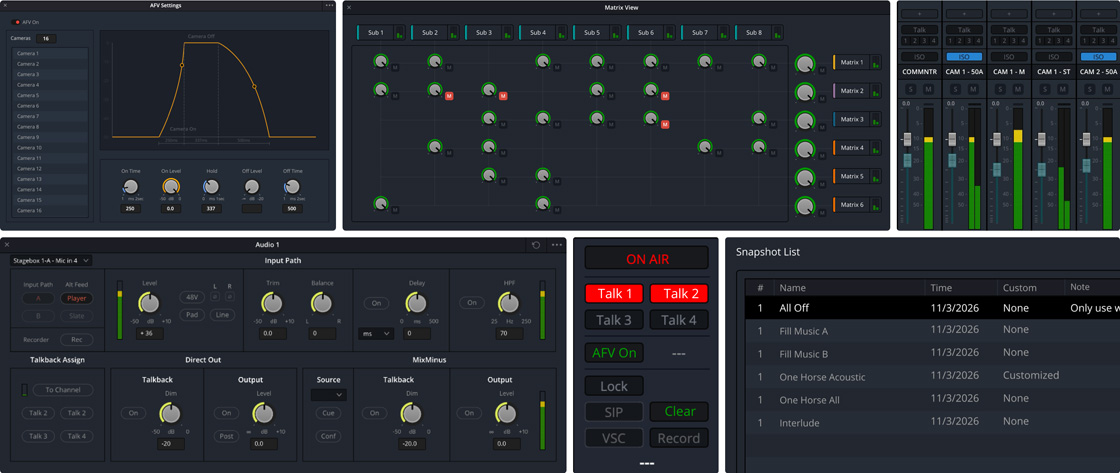The width and height of the screenshot is (1120, 473).
Task: Expand the MixMinus Source dropdown
Action: (328, 395)
